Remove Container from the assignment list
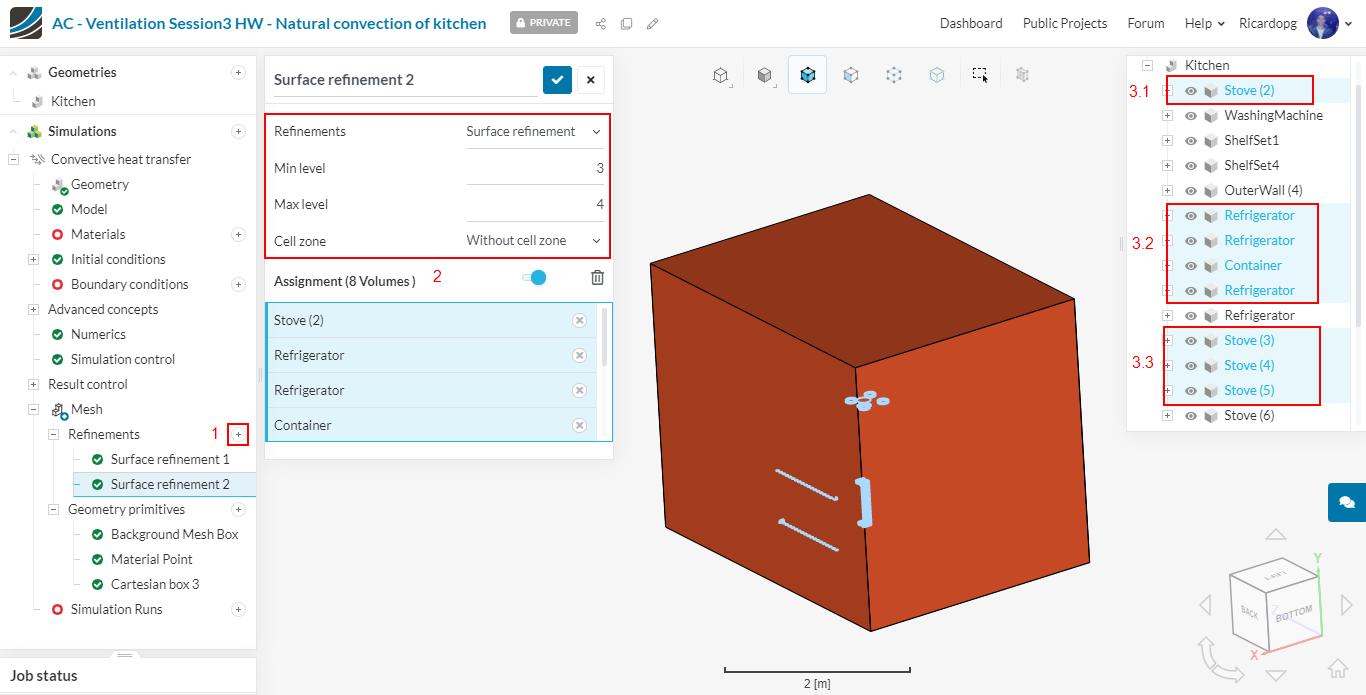This screenshot has height=695, width=1366. point(579,425)
